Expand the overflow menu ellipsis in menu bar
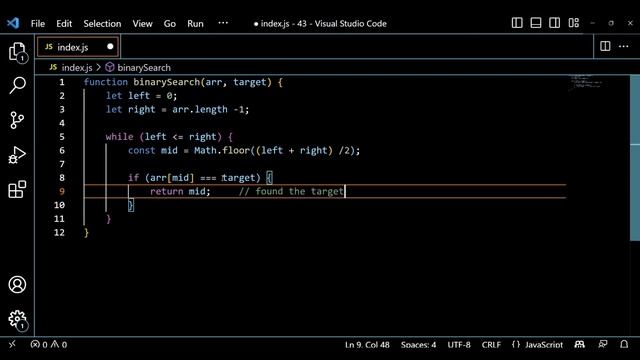This screenshot has width=640, height=360. 223,23
